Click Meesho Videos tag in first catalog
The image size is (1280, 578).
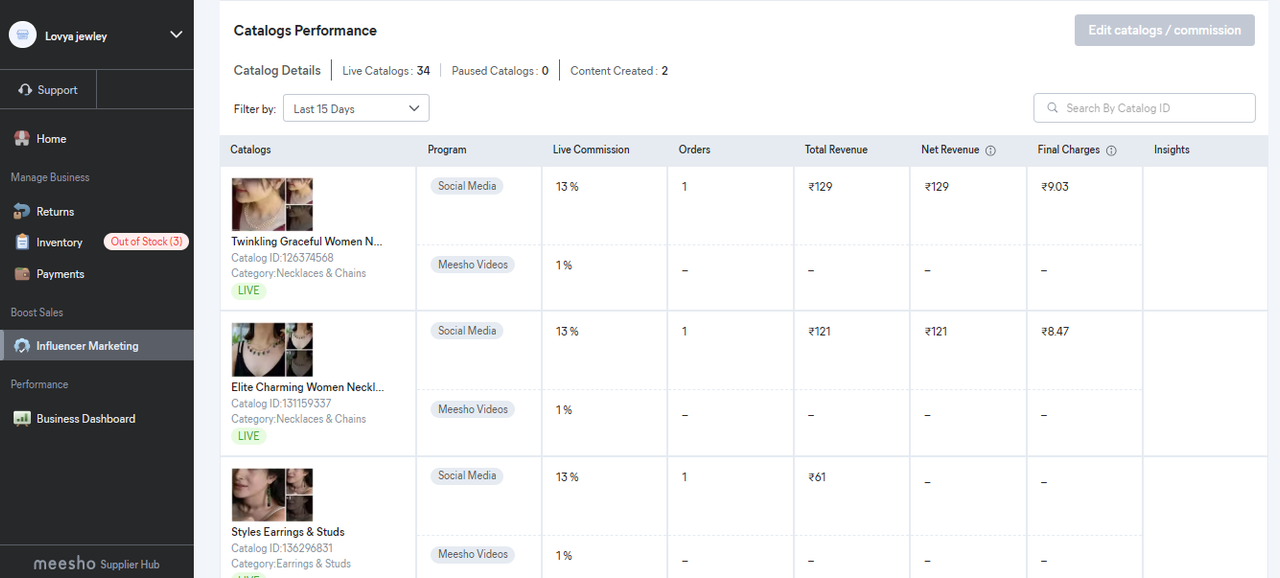tap(473, 265)
